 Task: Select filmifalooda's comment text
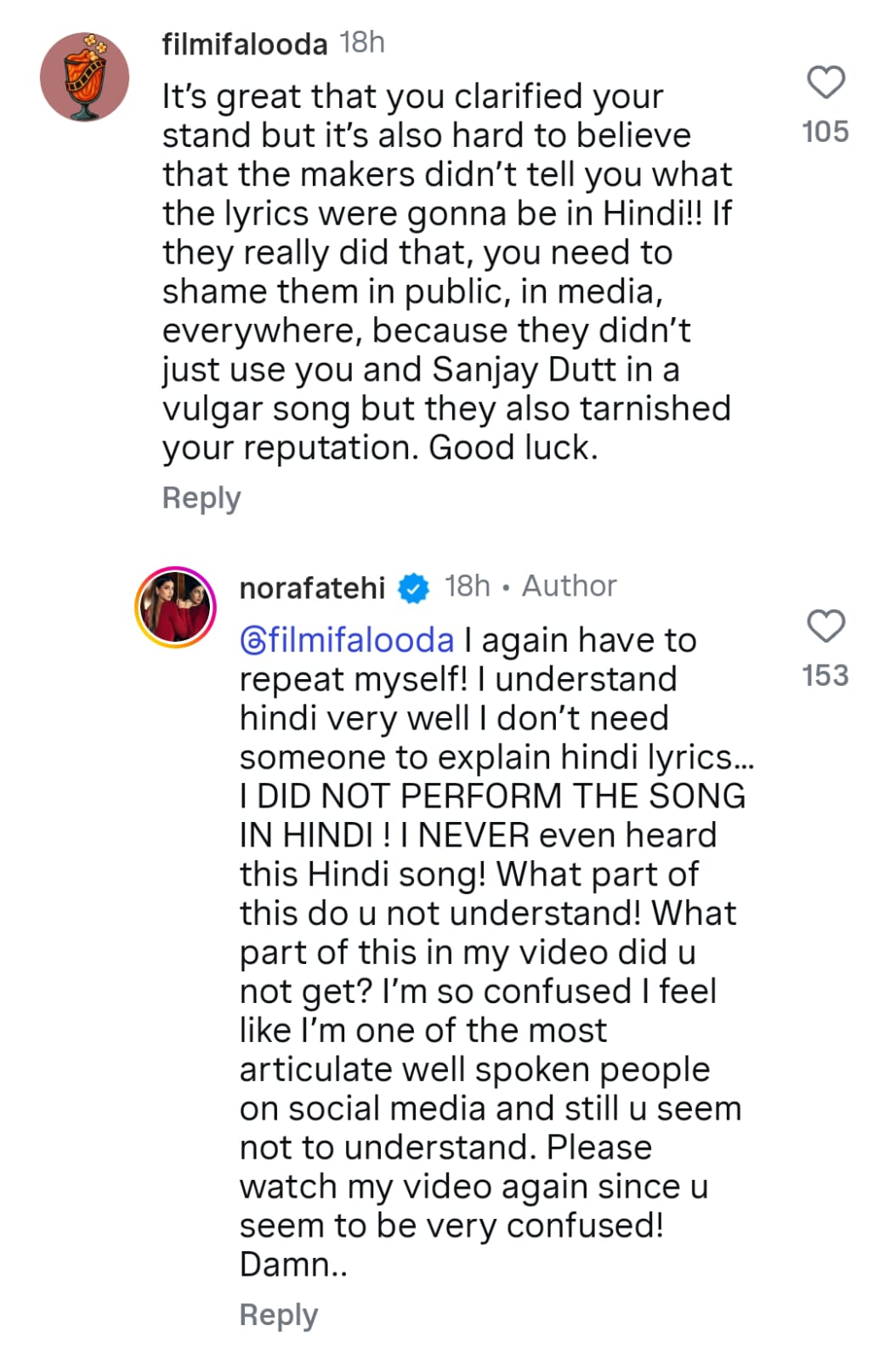[x=442, y=272]
